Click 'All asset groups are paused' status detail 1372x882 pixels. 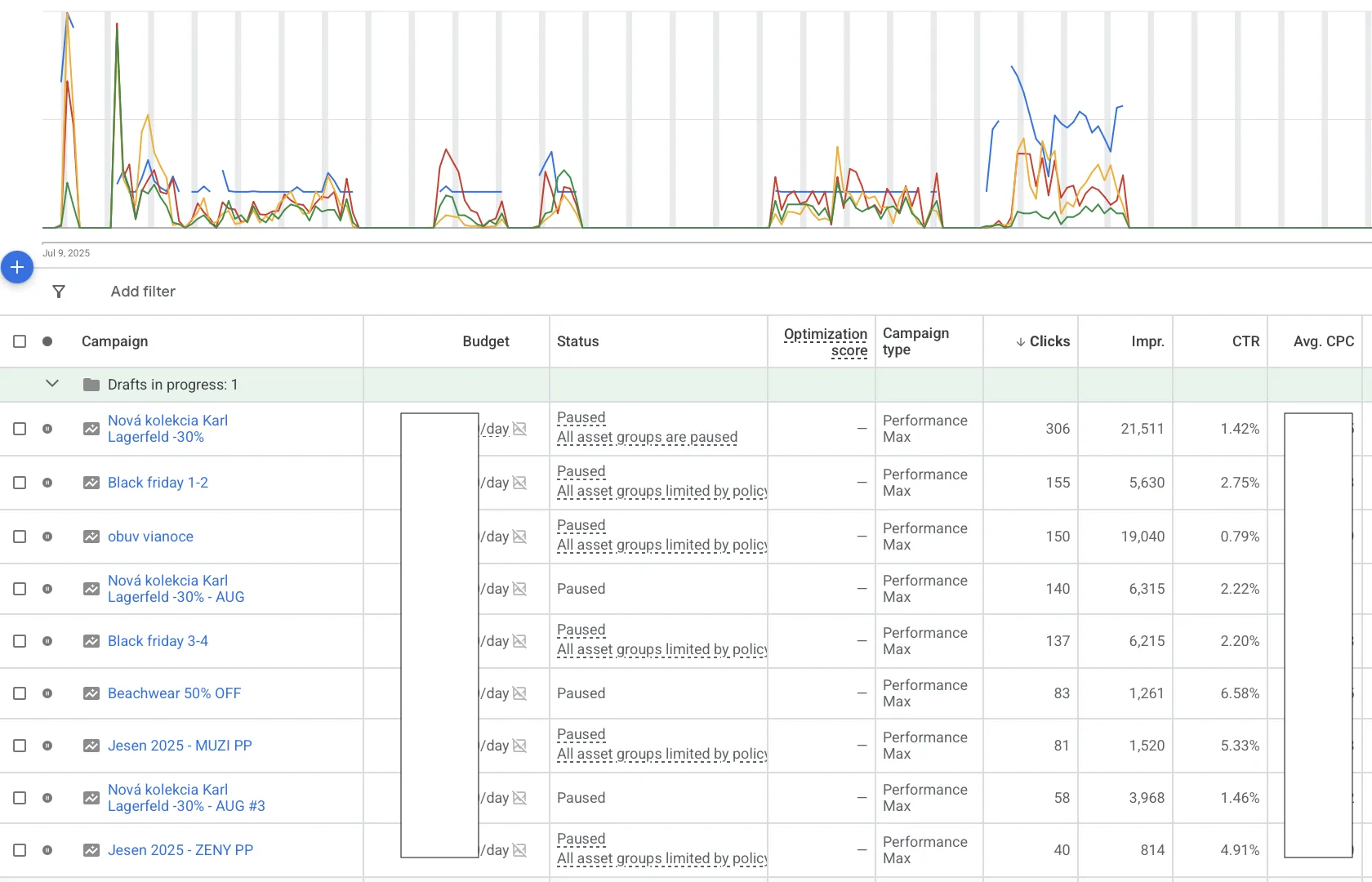(647, 438)
